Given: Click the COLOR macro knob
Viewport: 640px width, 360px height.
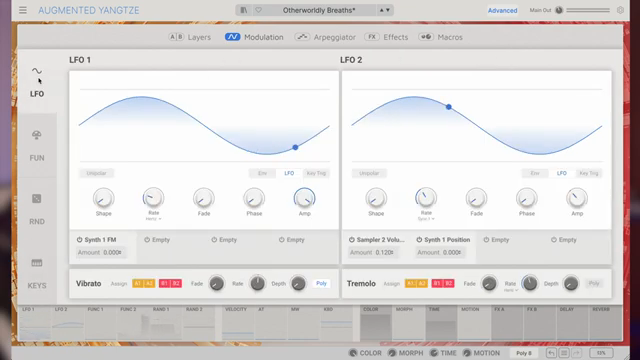Looking at the screenshot, I should coord(353,353).
